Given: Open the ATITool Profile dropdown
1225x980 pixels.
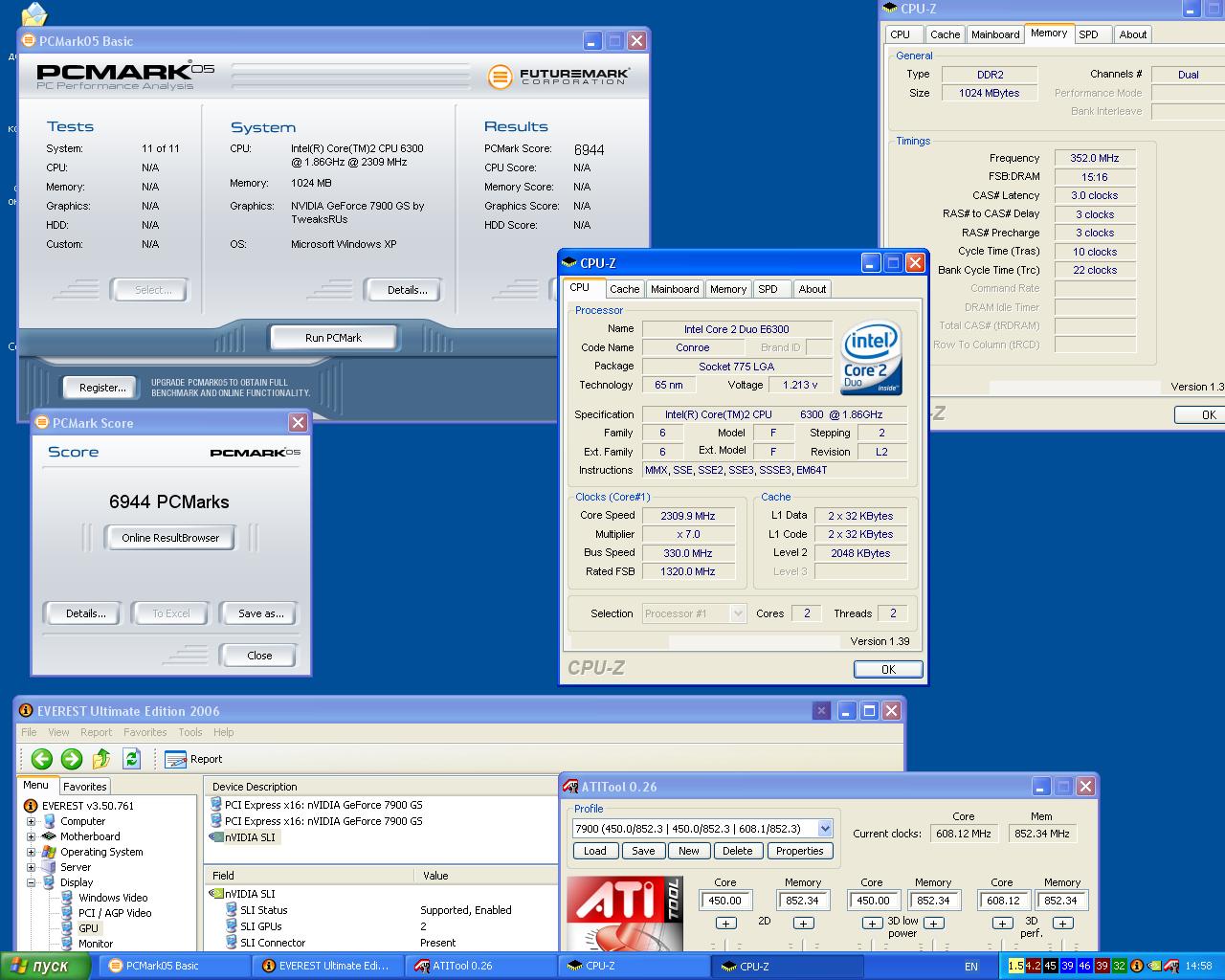Looking at the screenshot, I should click(824, 829).
